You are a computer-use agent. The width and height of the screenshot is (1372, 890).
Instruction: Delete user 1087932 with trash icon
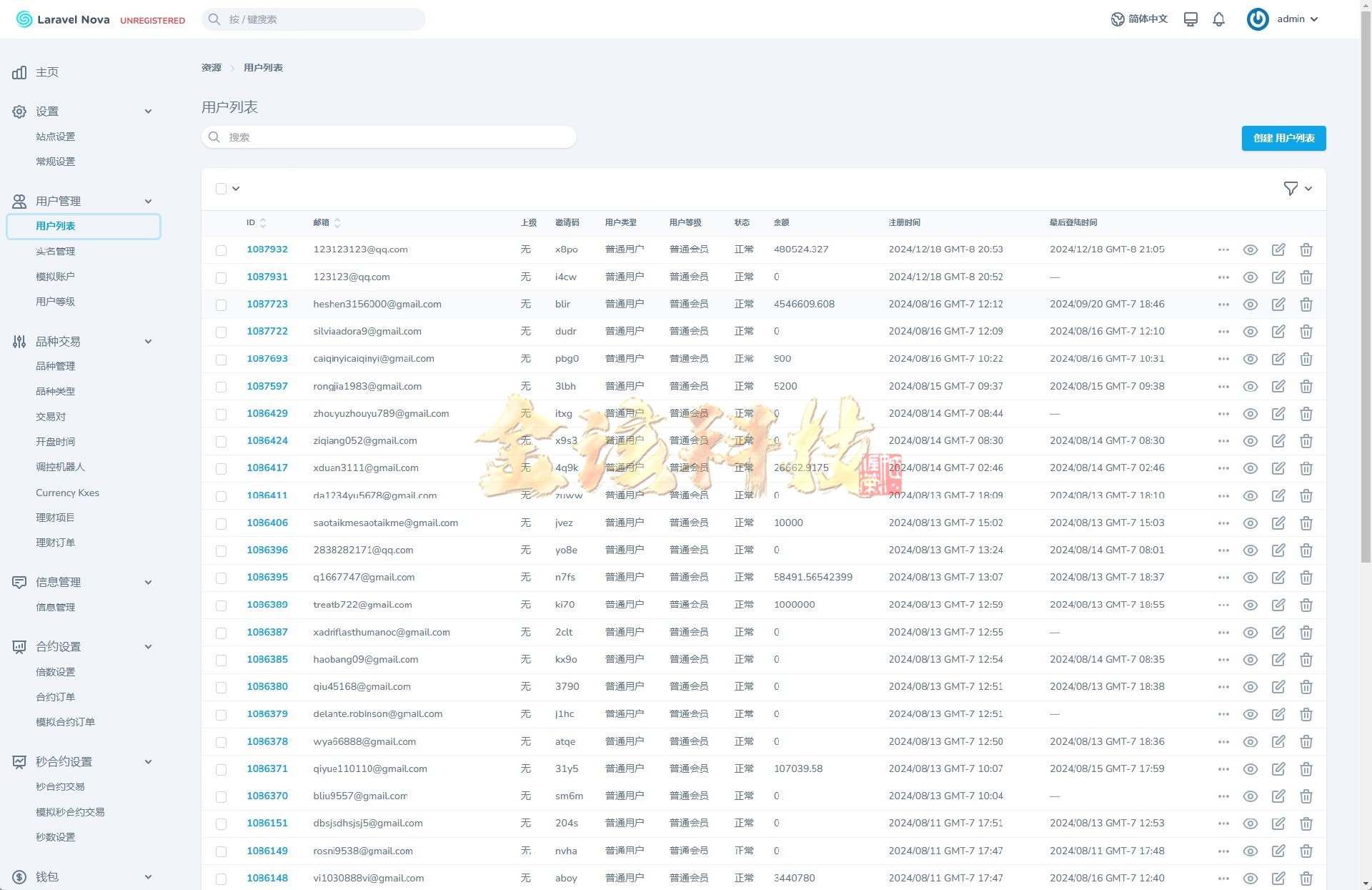click(1306, 249)
